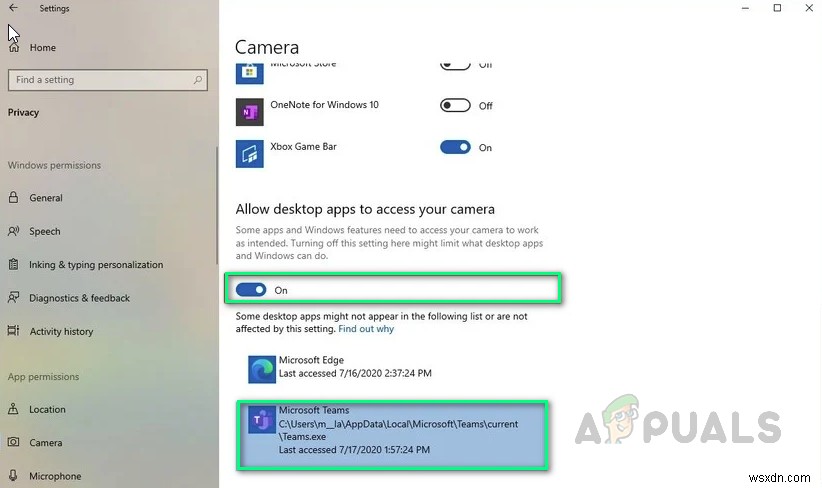Click the Activity history icon
The image size is (822, 488).
click(14, 331)
